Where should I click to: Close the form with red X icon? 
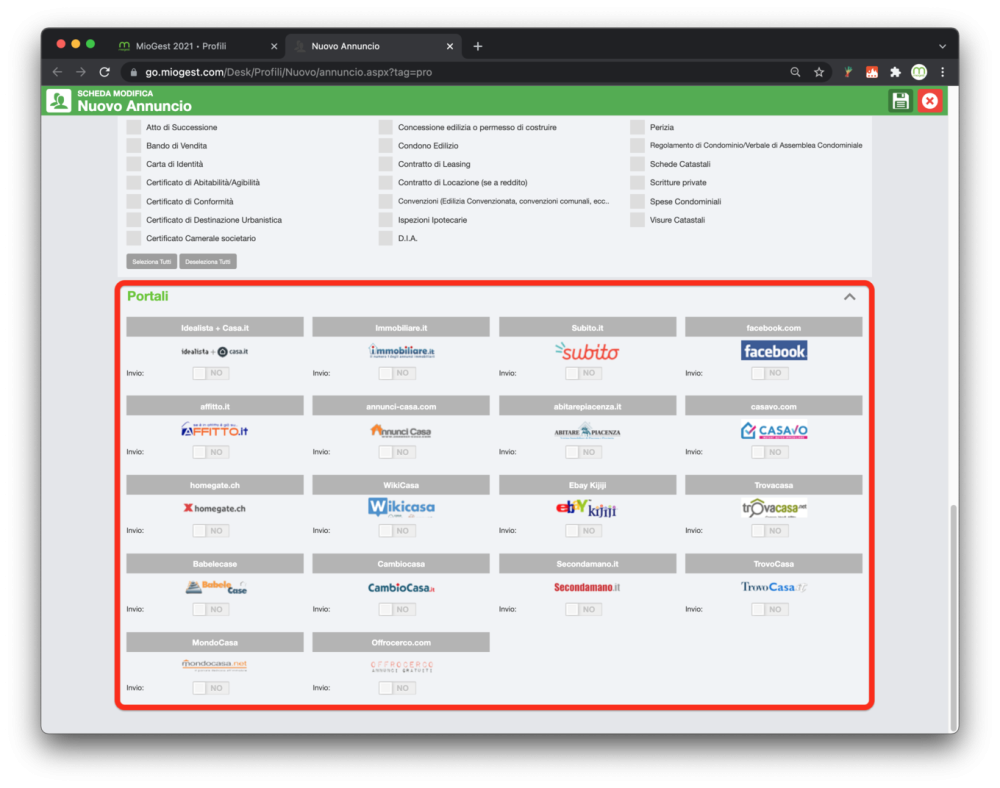pyautogui.click(x=930, y=101)
